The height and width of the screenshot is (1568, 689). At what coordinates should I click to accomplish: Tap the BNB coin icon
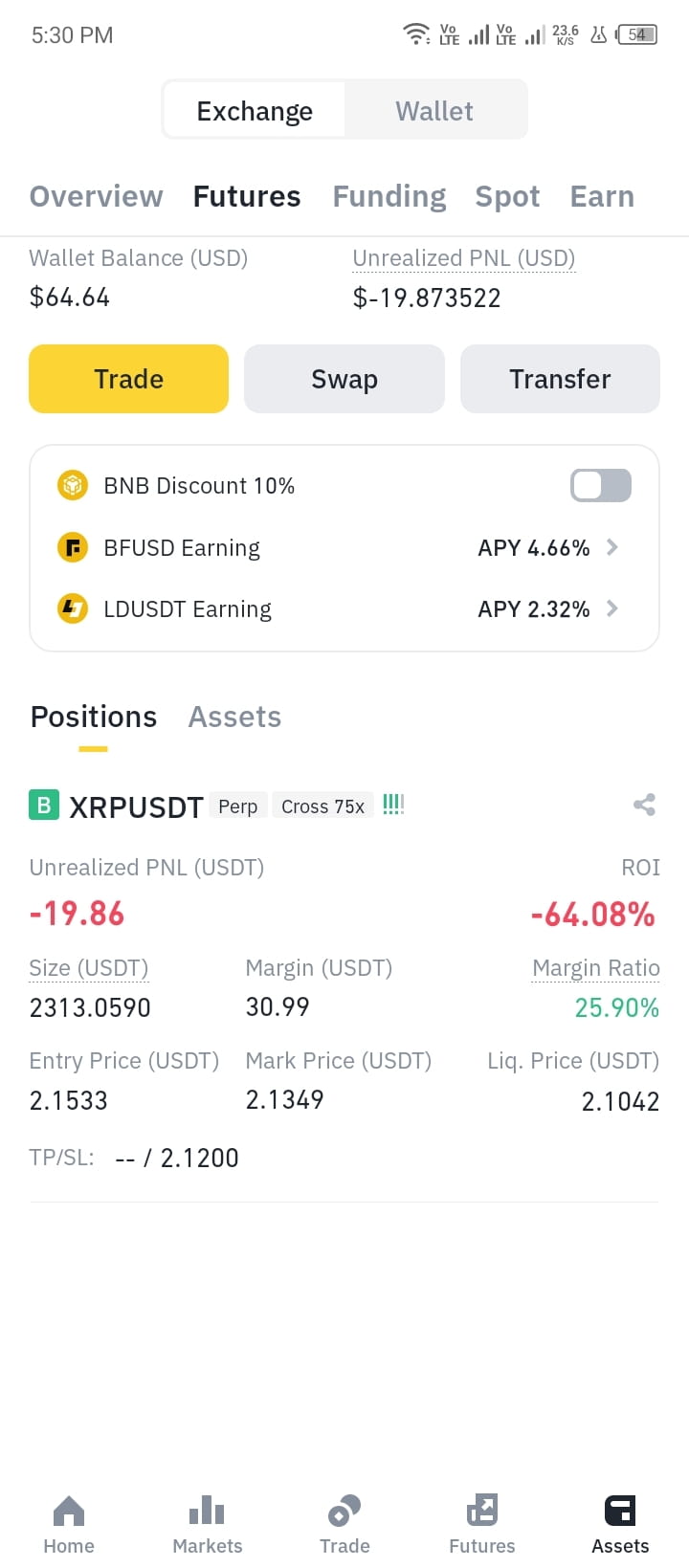73,486
